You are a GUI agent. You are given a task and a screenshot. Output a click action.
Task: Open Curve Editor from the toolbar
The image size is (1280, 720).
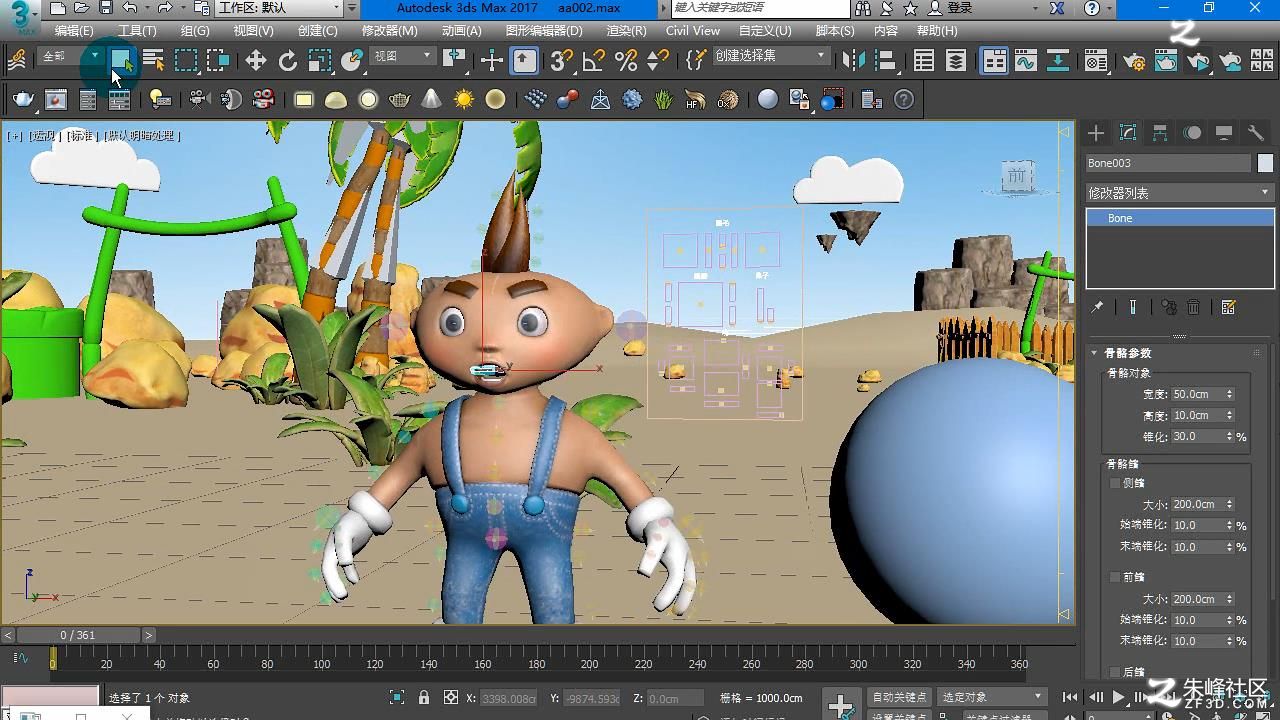coord(1026,61)
